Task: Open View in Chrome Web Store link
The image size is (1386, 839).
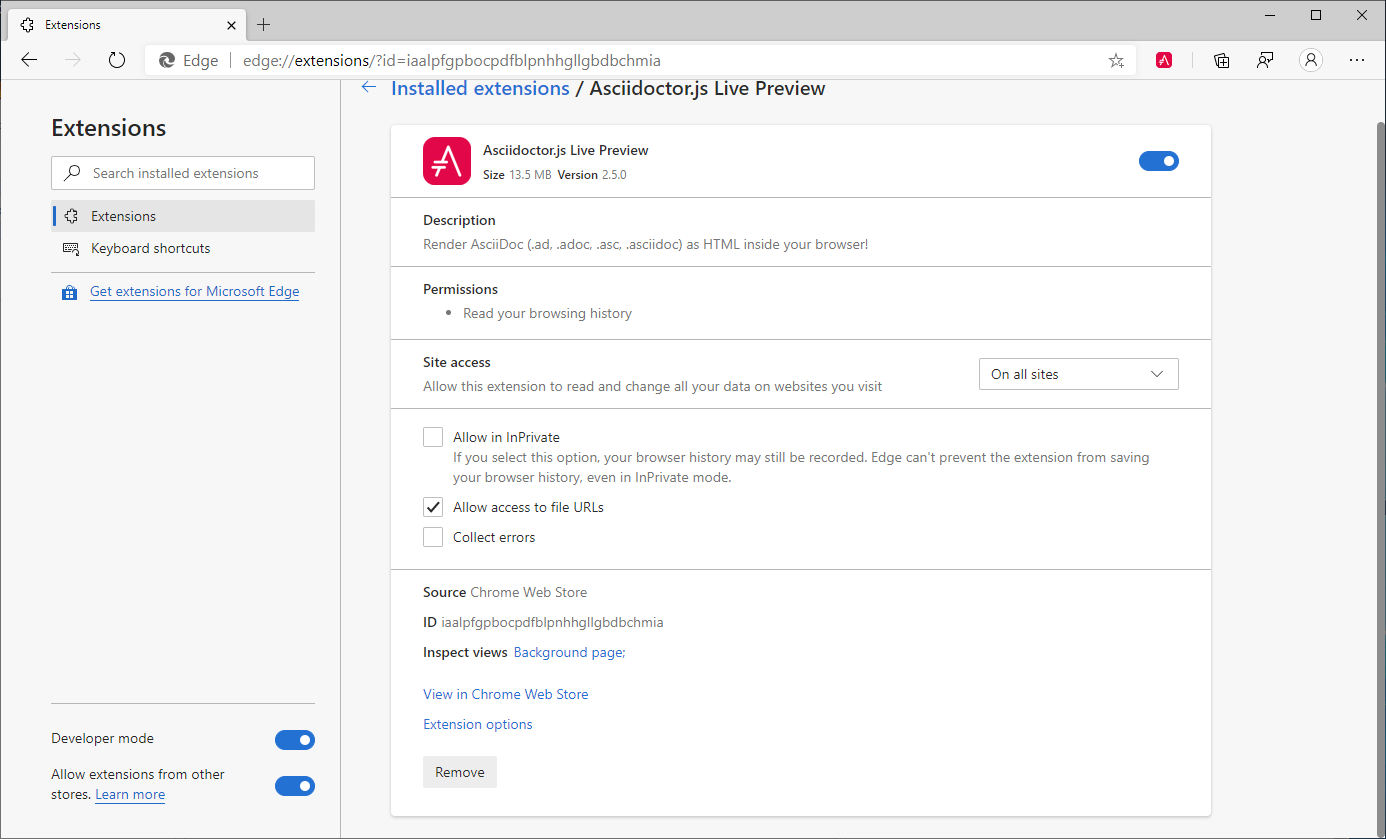Action: click(x=505, y=693)
